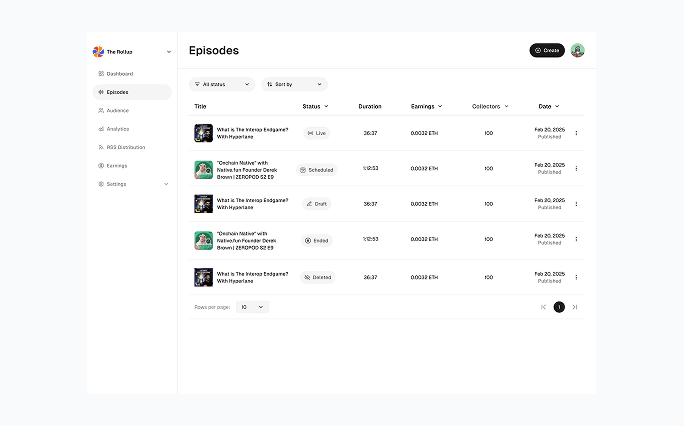
Task: Open The Rollup workspace switcher chevron
Action: 169,52
